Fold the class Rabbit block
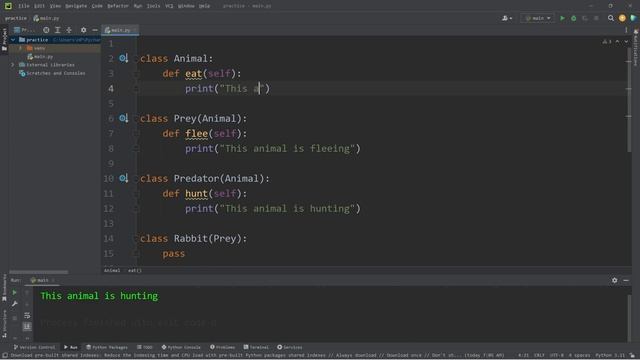 click(136, 238)
